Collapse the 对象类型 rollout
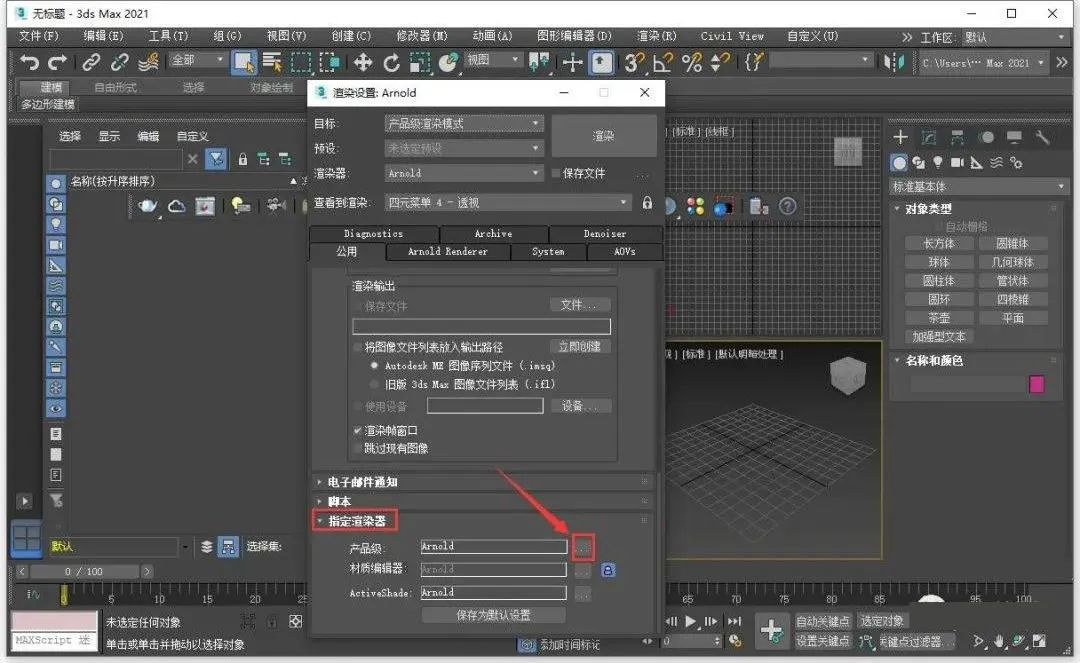Viewport: 1080px width, 663px height. [927, 209]
